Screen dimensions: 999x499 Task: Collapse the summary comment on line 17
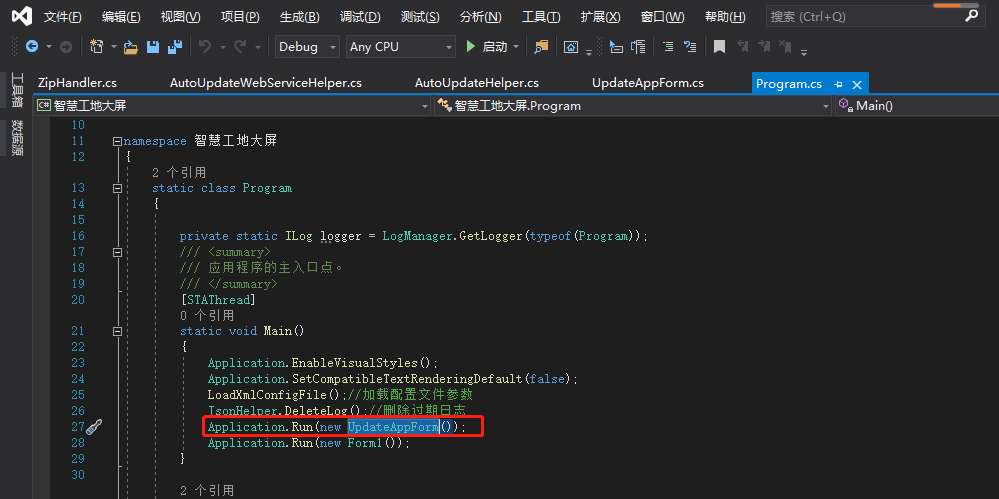point(117,252)
